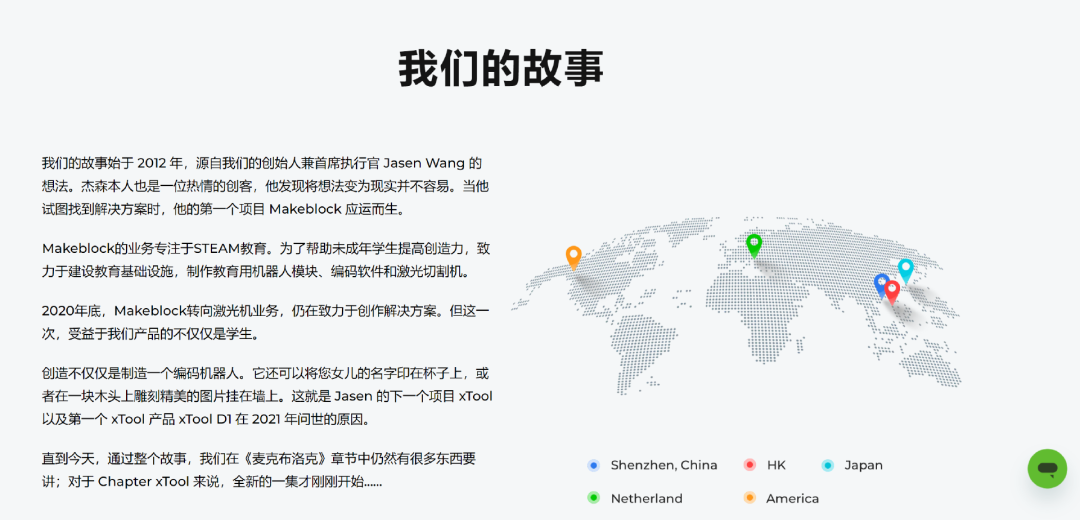The width and height of the screenshot is (1080, 520).
Task: Click the orange America map pin
Action: click(573, 258)
